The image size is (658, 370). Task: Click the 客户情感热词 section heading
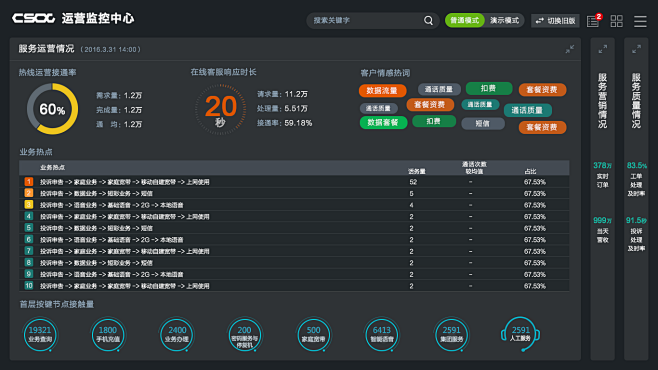[x=385, y=73]
